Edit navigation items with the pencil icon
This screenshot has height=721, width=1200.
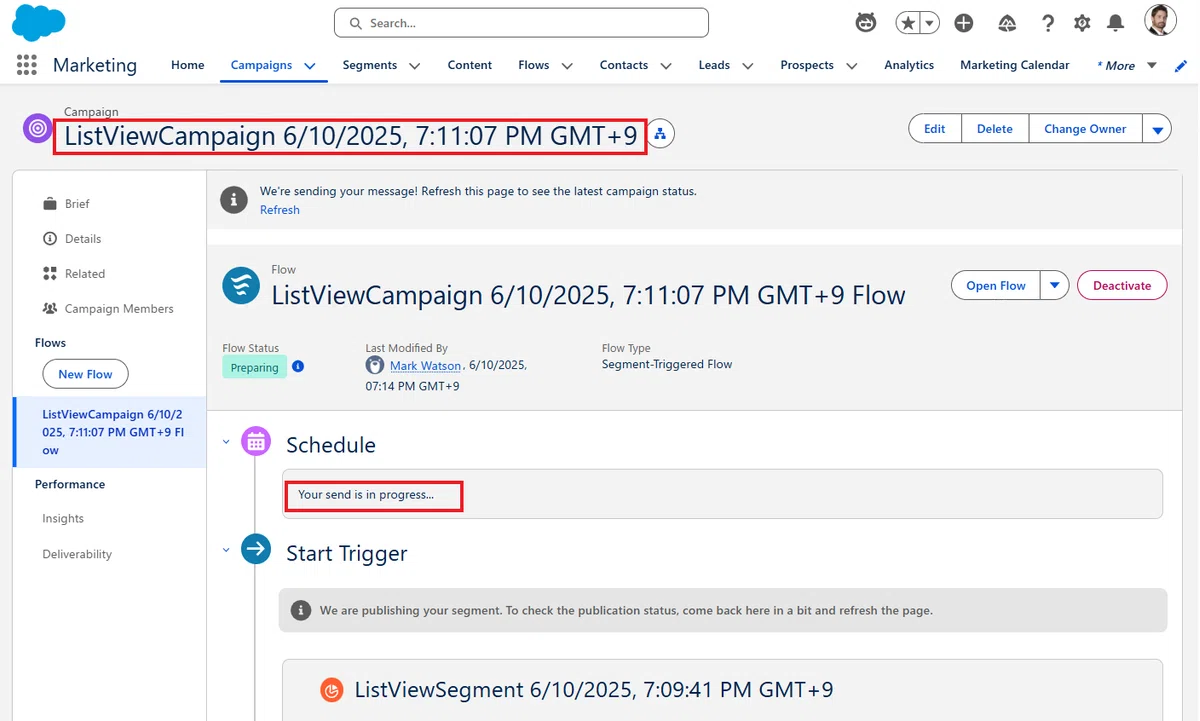(x=1181, y=66)
